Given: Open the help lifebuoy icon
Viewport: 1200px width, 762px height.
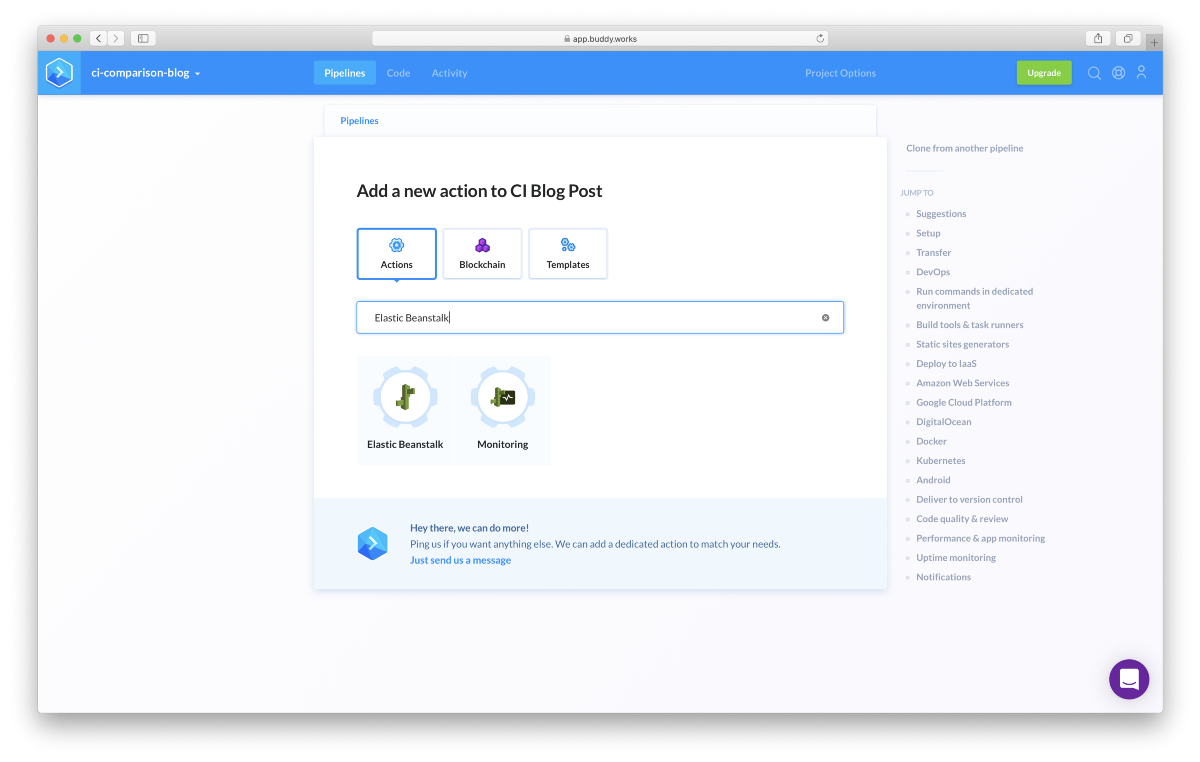Looking at the screenshot, I should [x=1118, y=73].
